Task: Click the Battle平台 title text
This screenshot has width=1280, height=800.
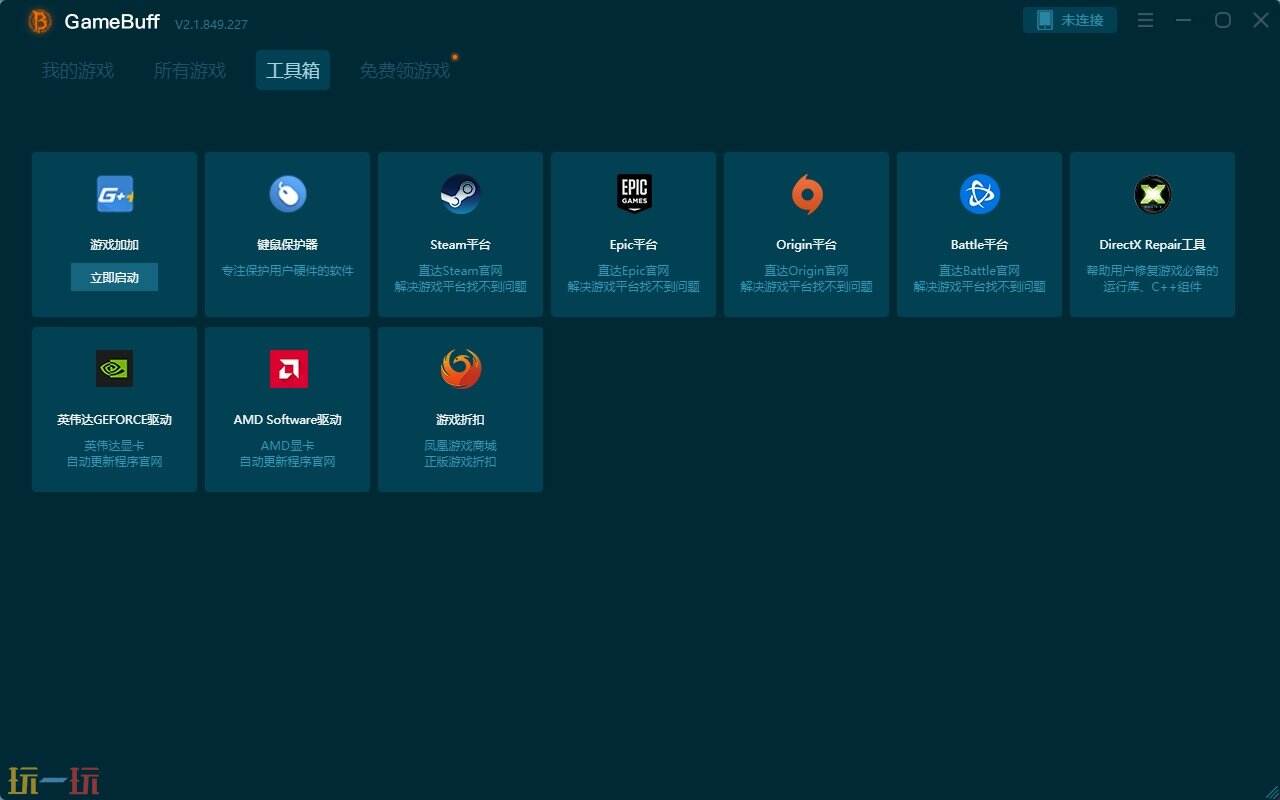Action: click(x=980, y=245)
